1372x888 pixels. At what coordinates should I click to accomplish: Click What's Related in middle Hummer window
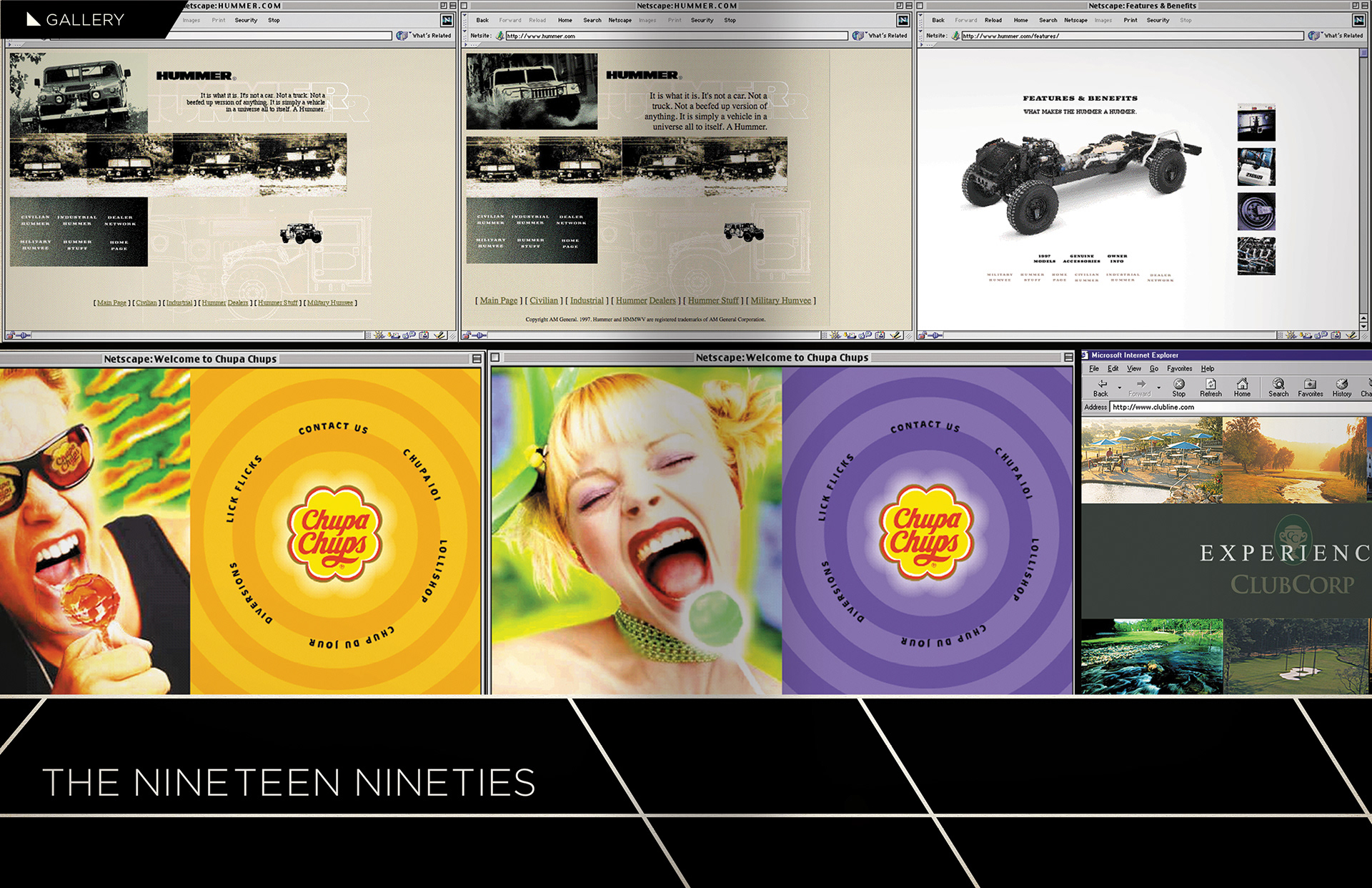(881, 36)
